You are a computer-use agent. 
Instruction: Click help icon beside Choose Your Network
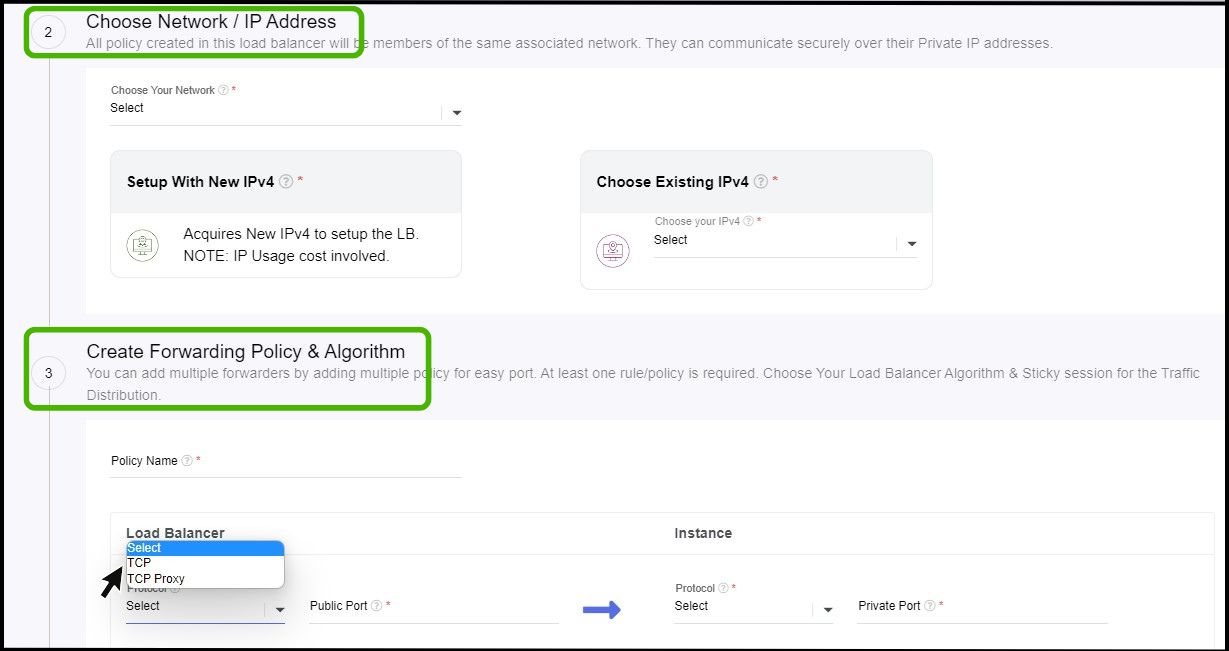pos(223,90)
